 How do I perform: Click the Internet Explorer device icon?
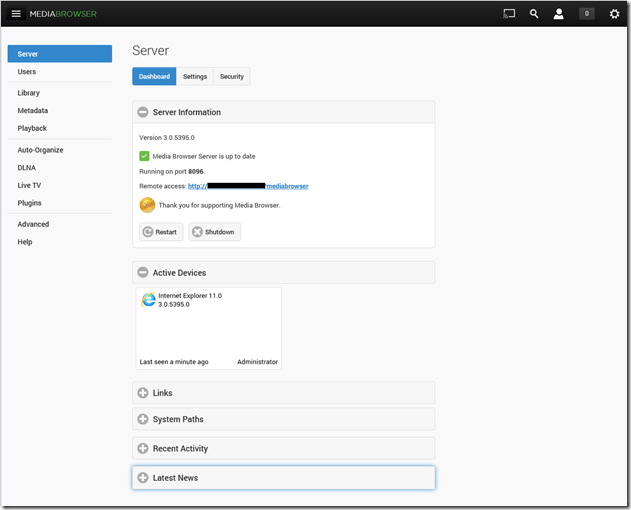(148, 299)
